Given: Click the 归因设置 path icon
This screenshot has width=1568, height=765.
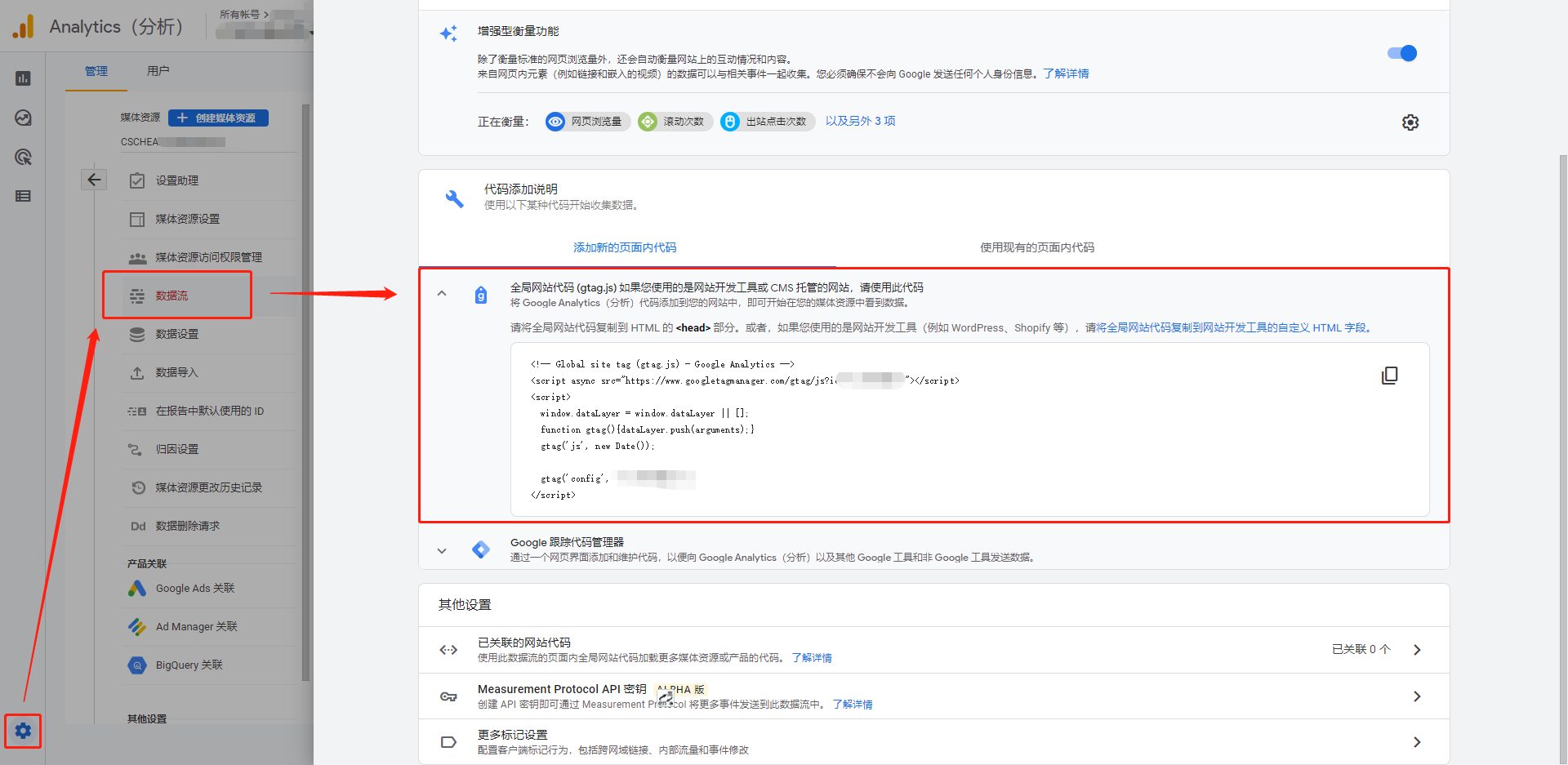Looking at the screenshot, I should (136, 449).
